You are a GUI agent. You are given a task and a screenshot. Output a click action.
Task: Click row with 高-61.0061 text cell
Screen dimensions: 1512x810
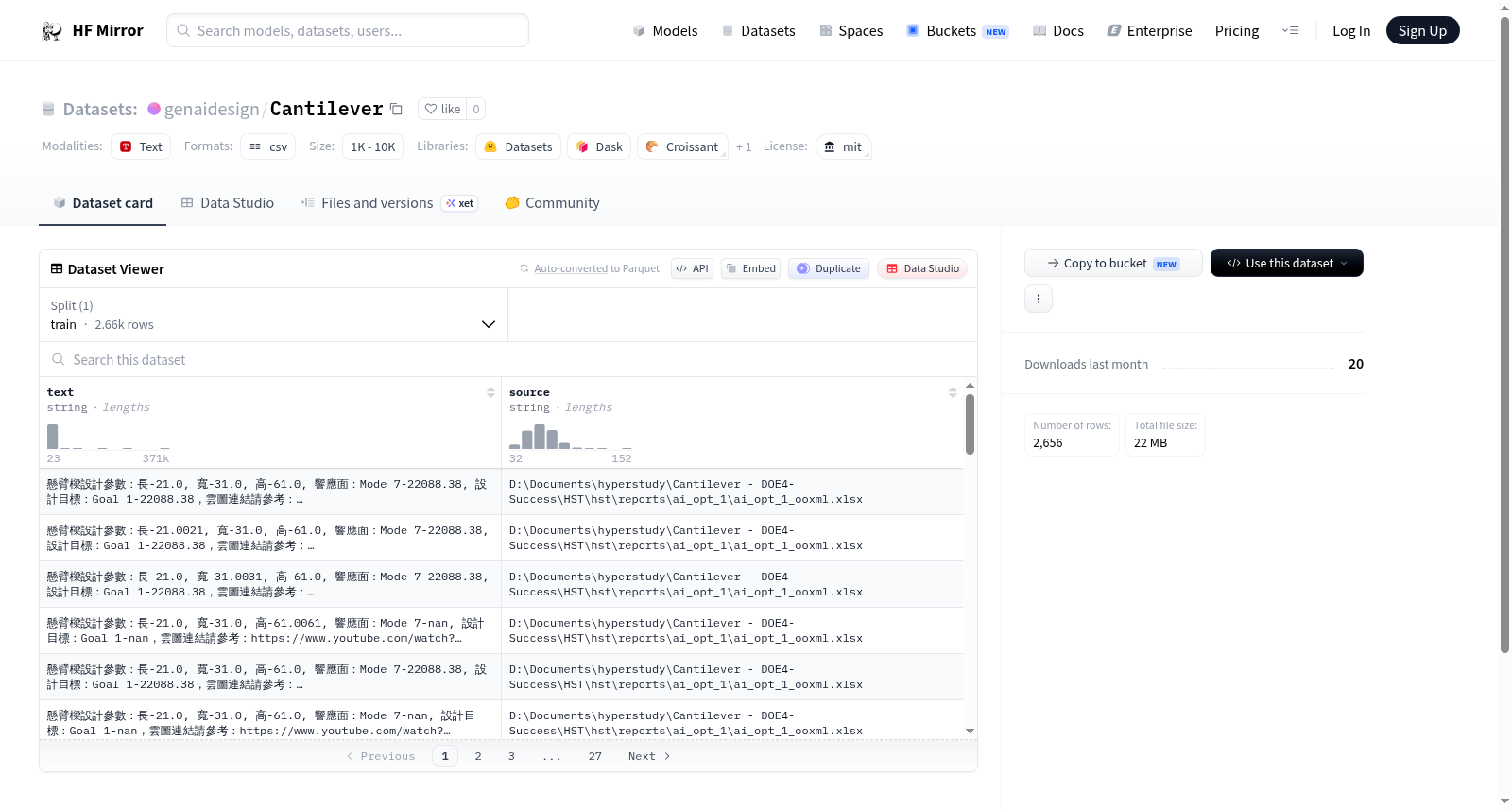tap(270, 630)
